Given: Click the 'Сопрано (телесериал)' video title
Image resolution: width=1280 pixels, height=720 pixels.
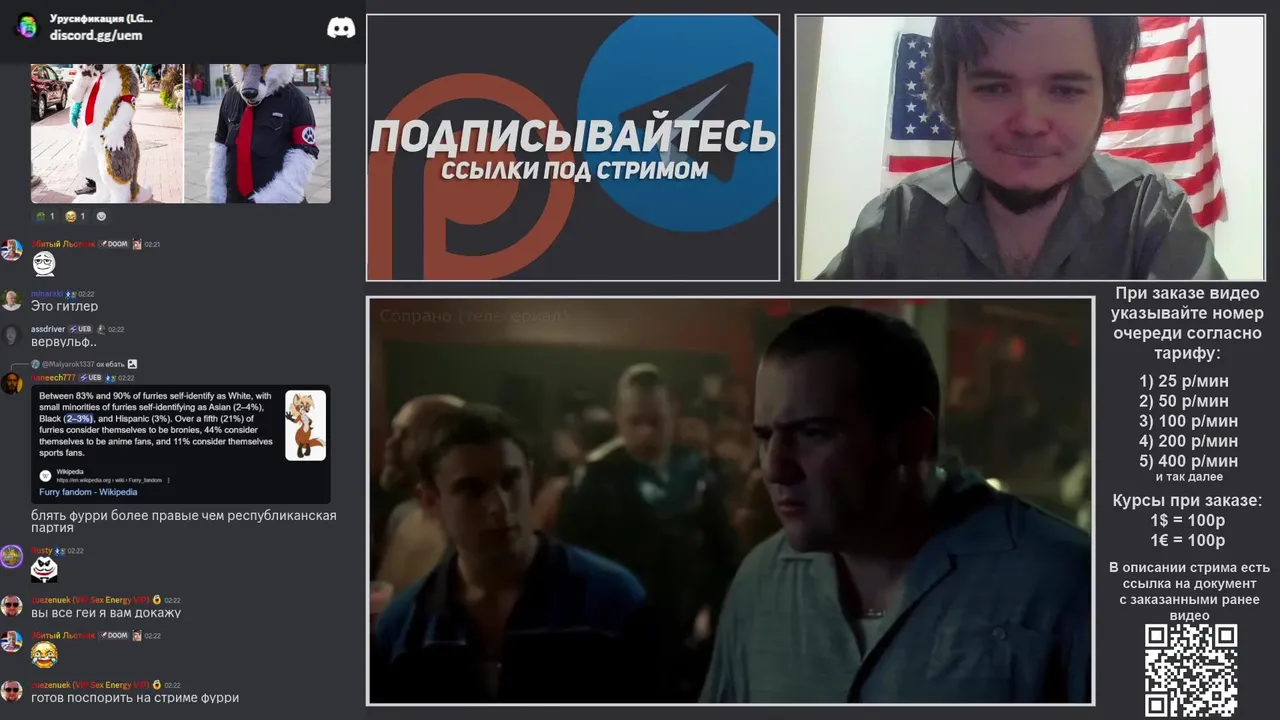Looking at the screenshot, I should [x=473, y=316].
